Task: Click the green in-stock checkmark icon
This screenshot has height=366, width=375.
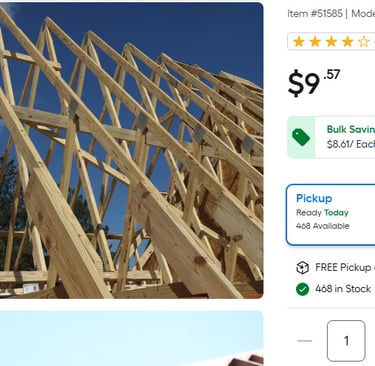Action: 302,289
